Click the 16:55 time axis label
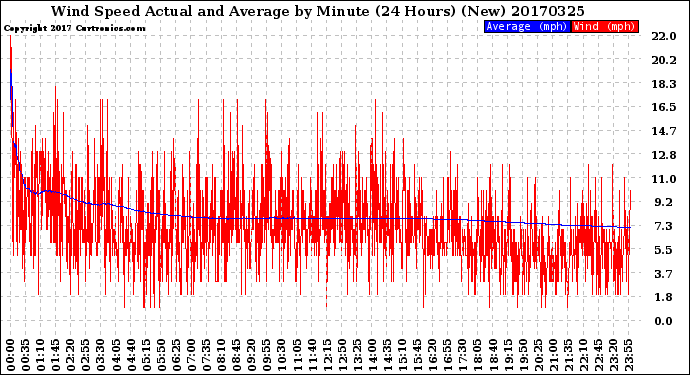This screenshot has width=690, height=375. (447, 355)
